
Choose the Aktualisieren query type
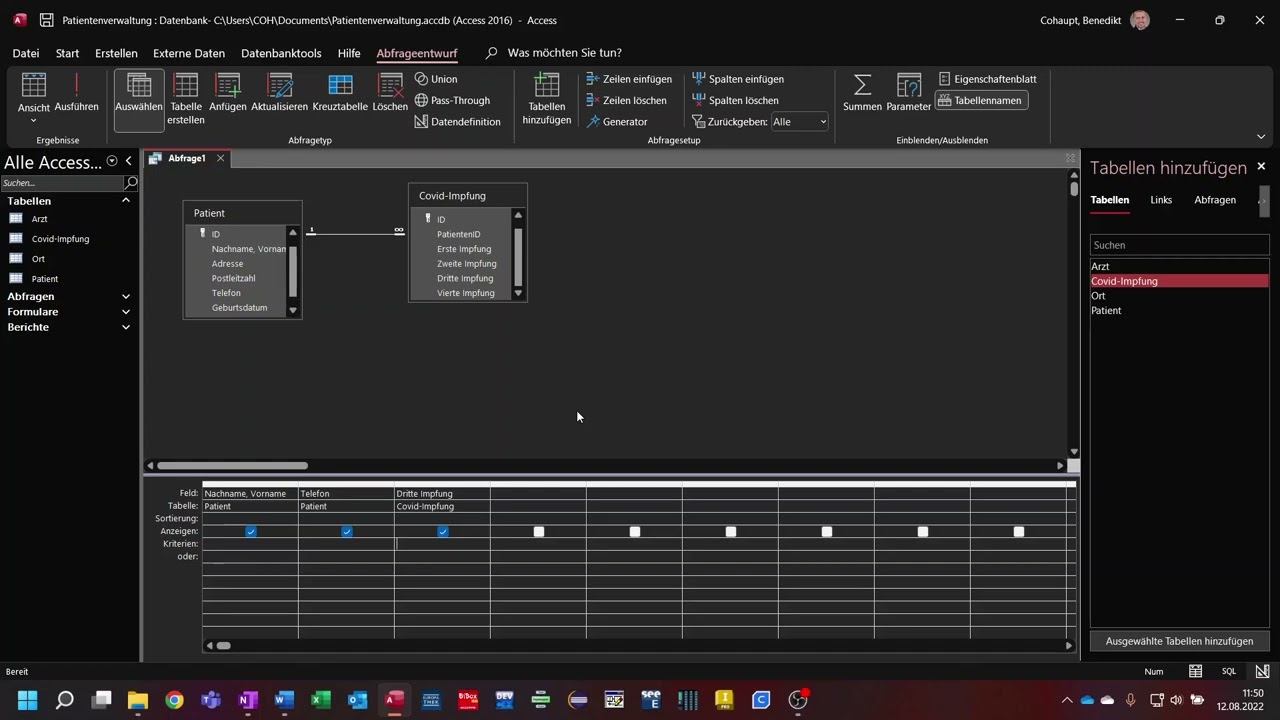point(279,92)
